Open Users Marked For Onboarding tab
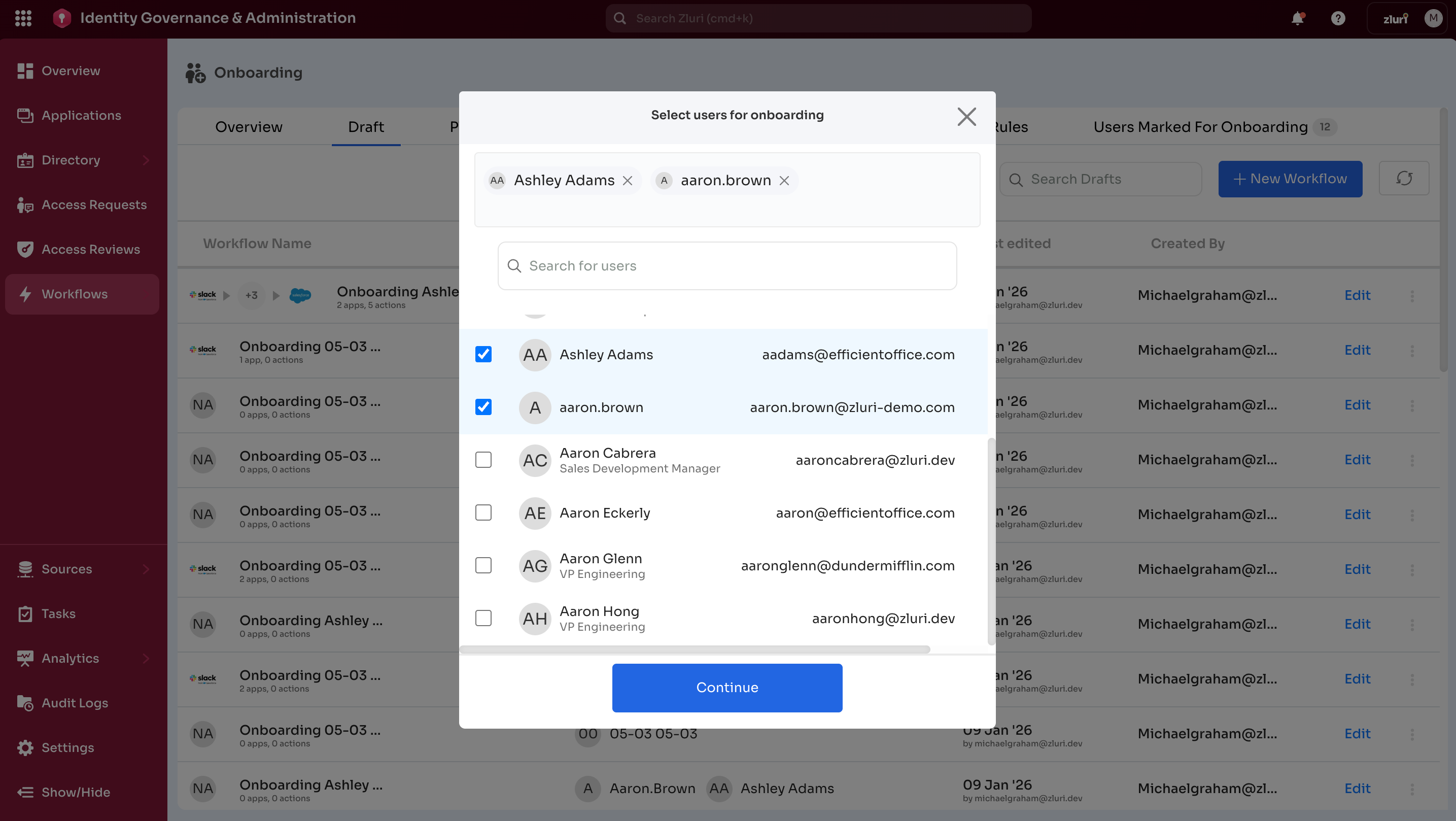1456x821 pixels. pyautogui.click(x=1200, y=127)
